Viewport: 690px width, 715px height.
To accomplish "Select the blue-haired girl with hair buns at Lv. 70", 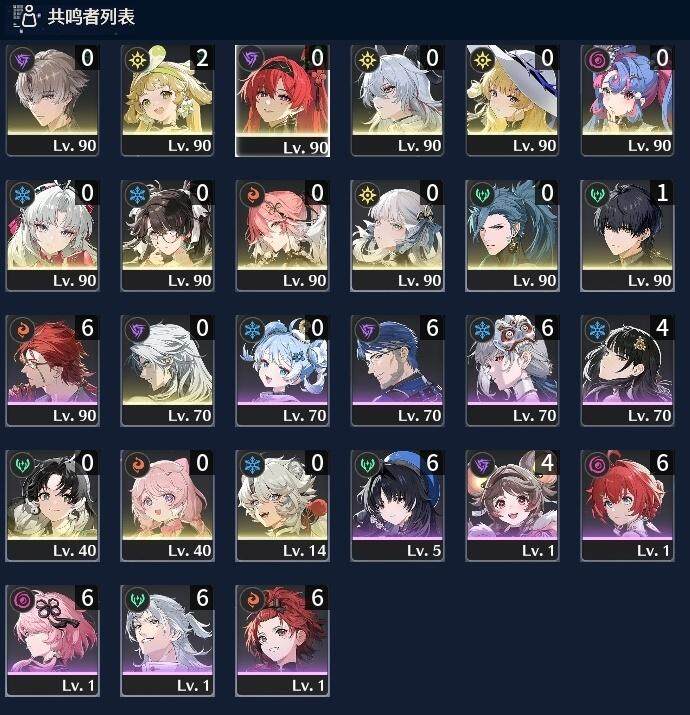I will (x=282, y=371).
